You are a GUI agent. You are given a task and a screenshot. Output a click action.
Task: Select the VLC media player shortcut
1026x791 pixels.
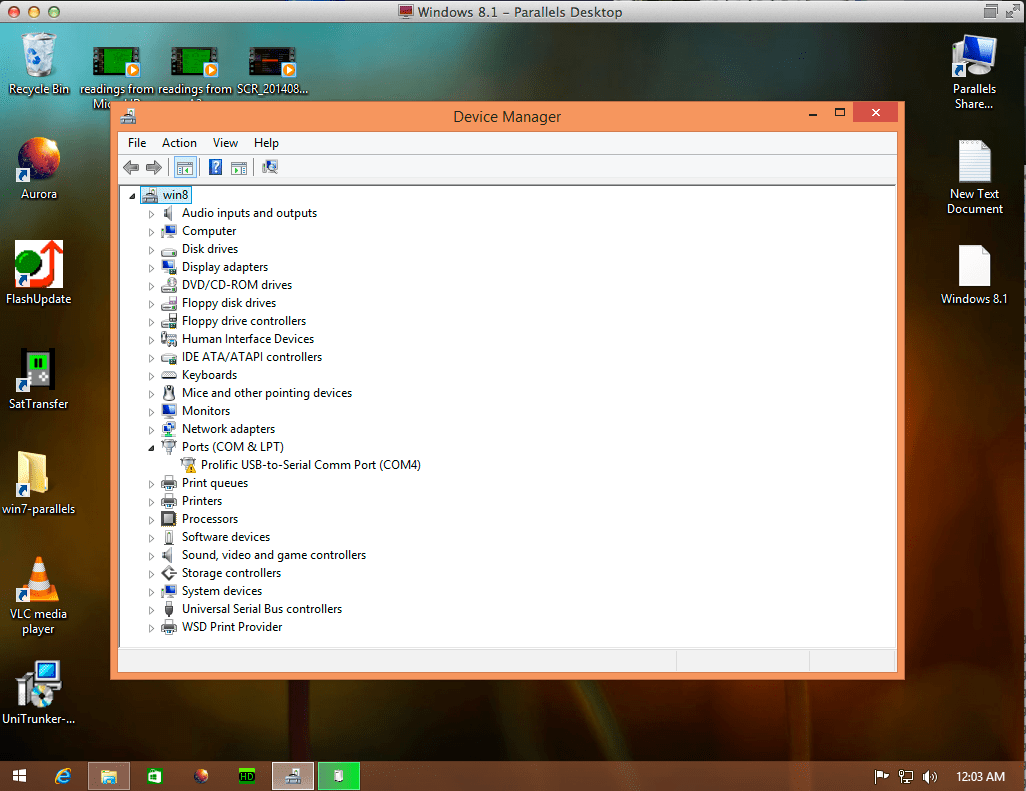click(39, 596)
